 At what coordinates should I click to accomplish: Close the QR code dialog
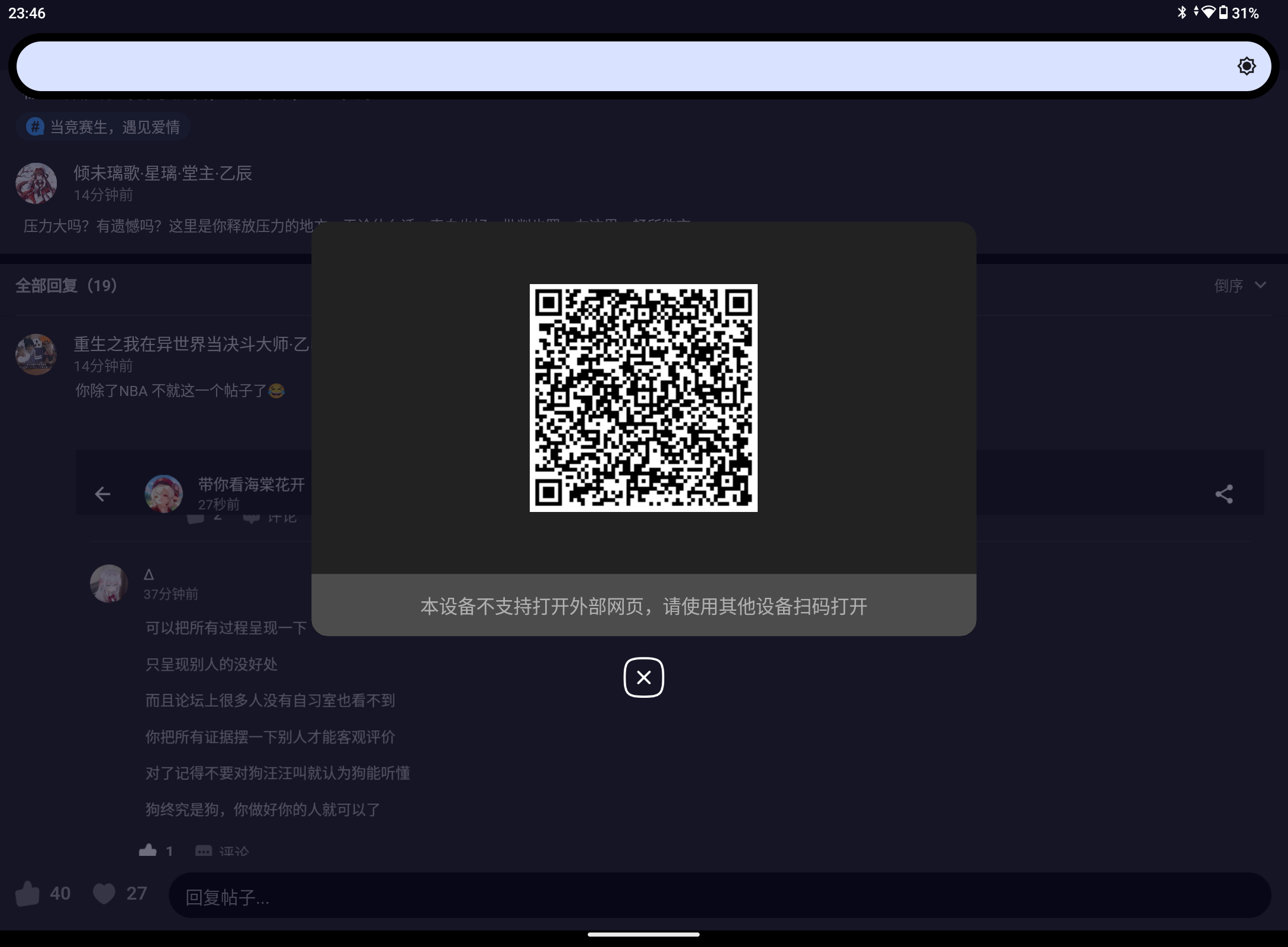[643, 677]
